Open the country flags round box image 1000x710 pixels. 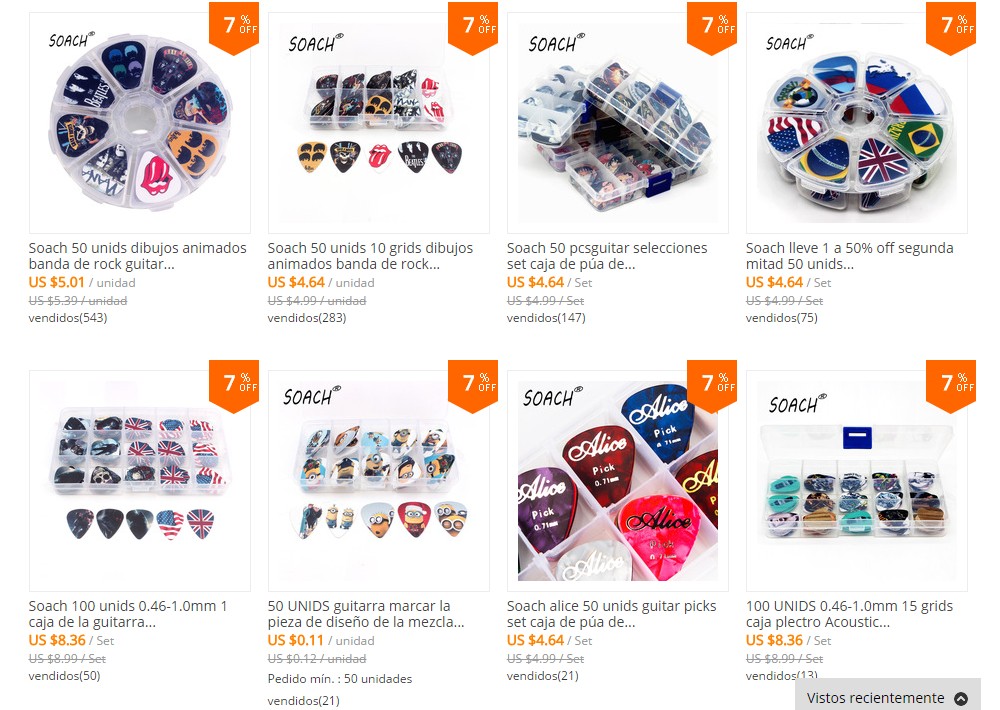[857, 122]
